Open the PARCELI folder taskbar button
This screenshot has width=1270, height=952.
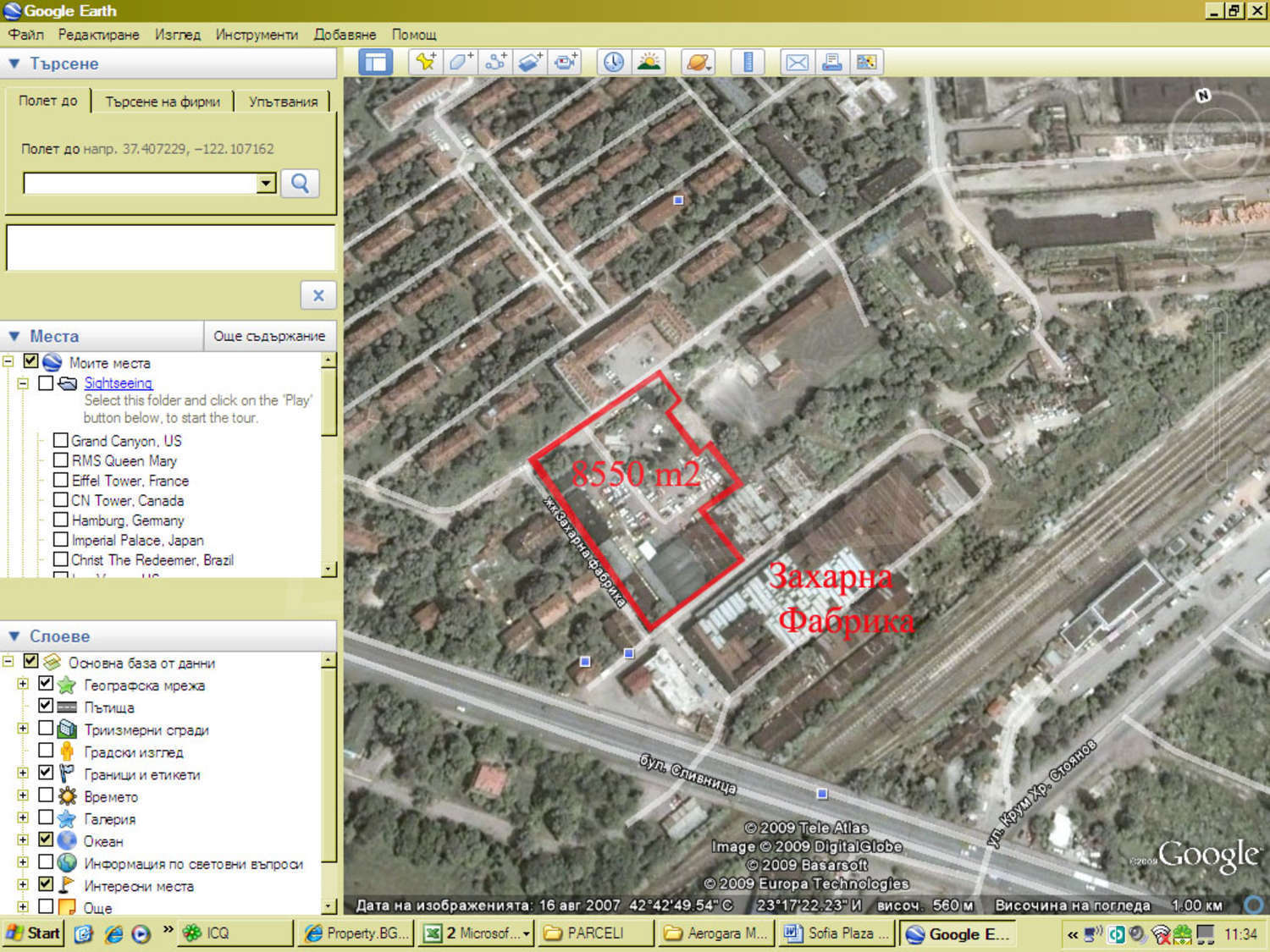[597, 933]
